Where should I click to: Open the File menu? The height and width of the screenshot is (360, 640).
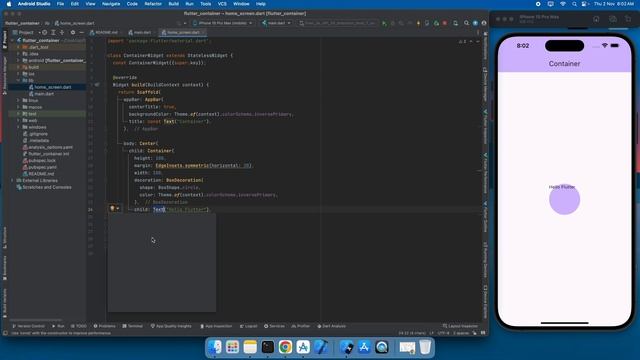pyautogui.click(x=60, y=4)
